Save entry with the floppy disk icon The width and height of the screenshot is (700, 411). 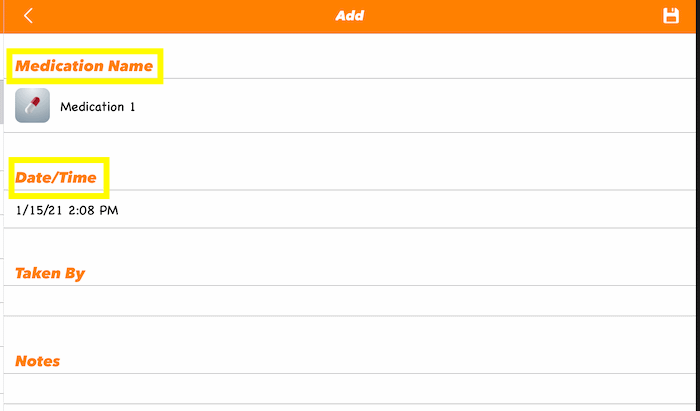(x=671, y=16)
